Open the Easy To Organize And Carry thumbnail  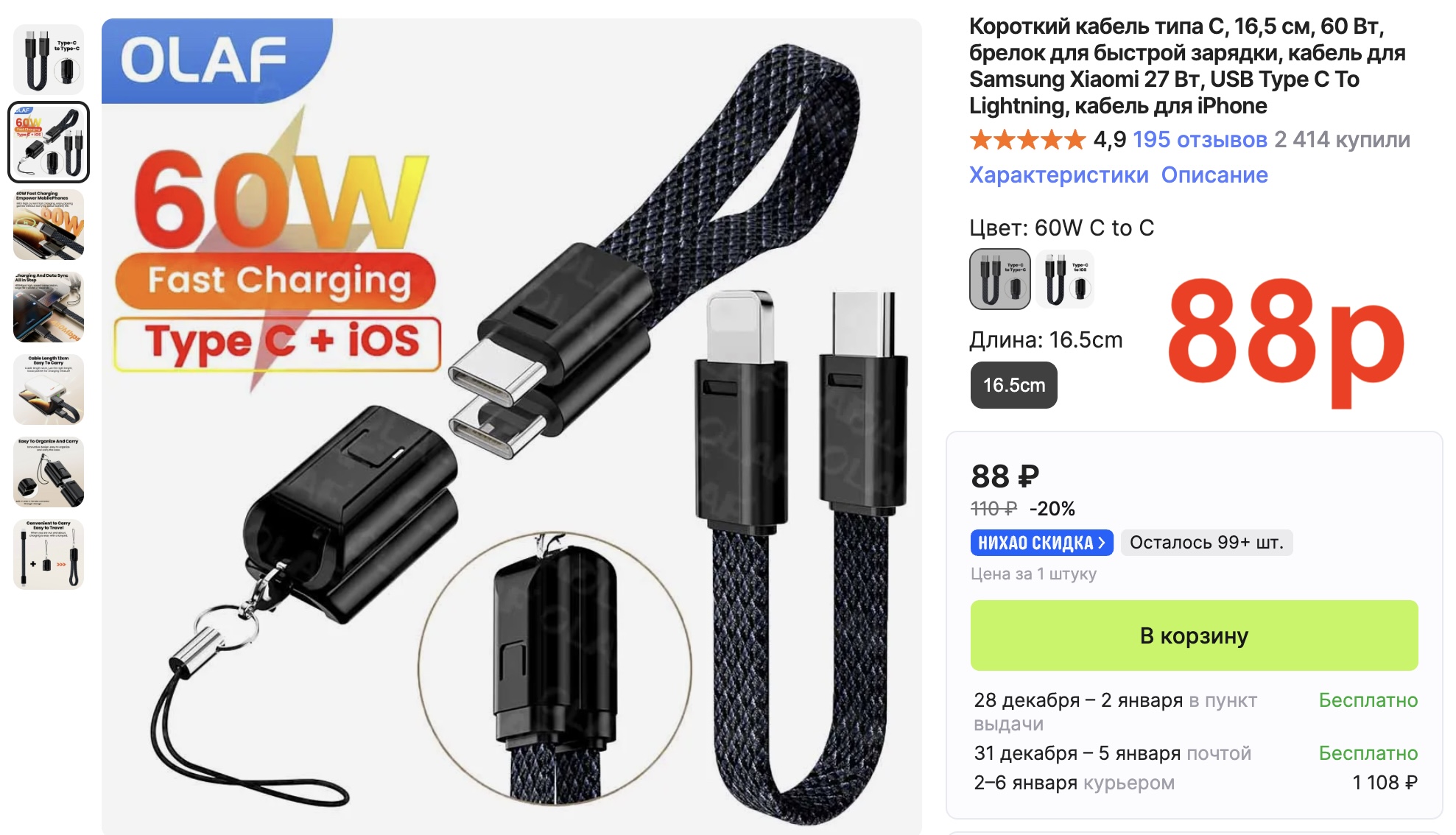[49, 472]
